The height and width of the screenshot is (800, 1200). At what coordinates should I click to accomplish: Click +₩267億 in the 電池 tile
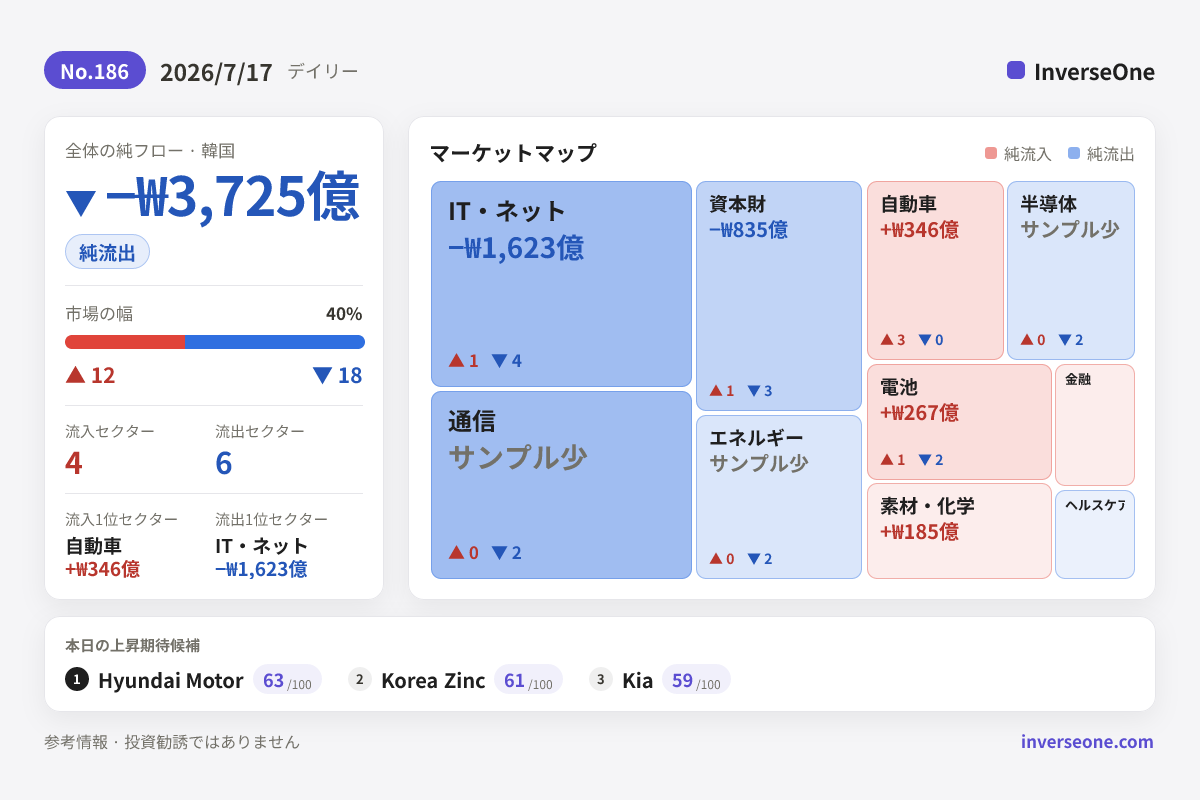tap(919, 412)
